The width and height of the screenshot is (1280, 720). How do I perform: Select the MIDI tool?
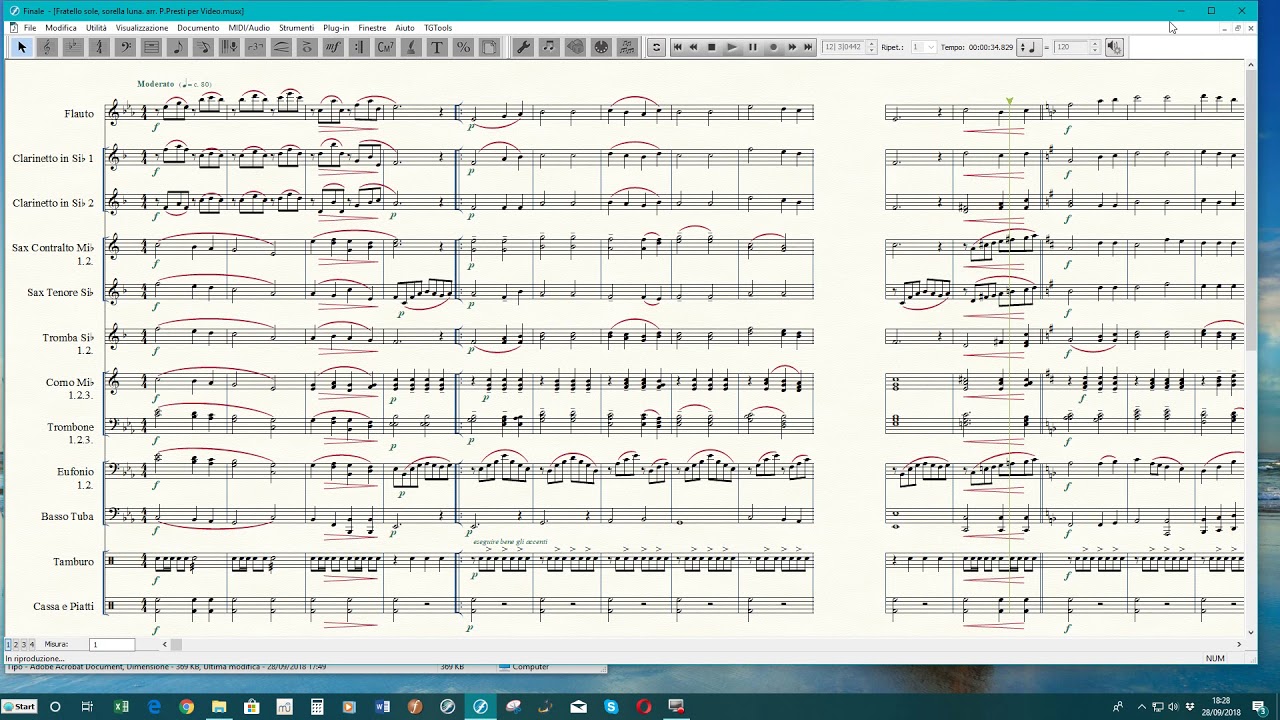pyautogui.click(x=601, y=47)
